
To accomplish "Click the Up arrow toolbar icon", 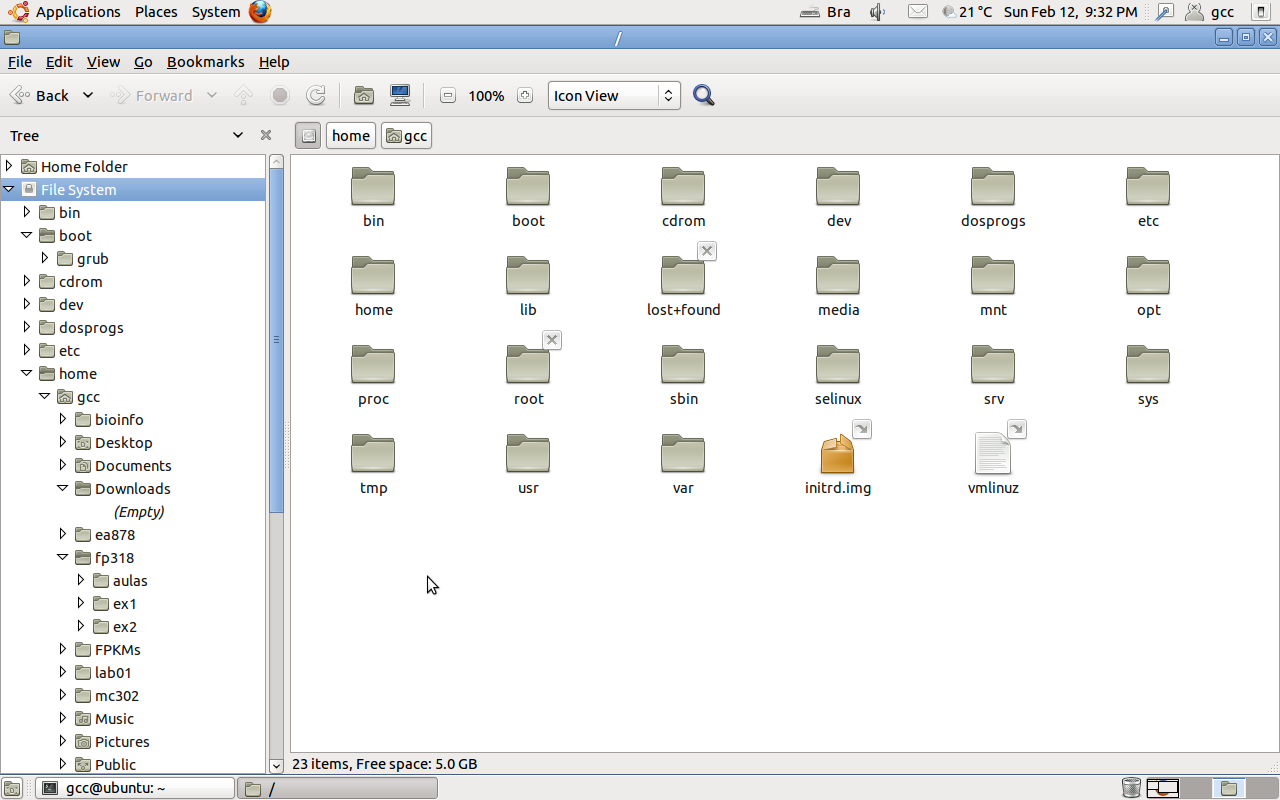I will coord(243,96).
